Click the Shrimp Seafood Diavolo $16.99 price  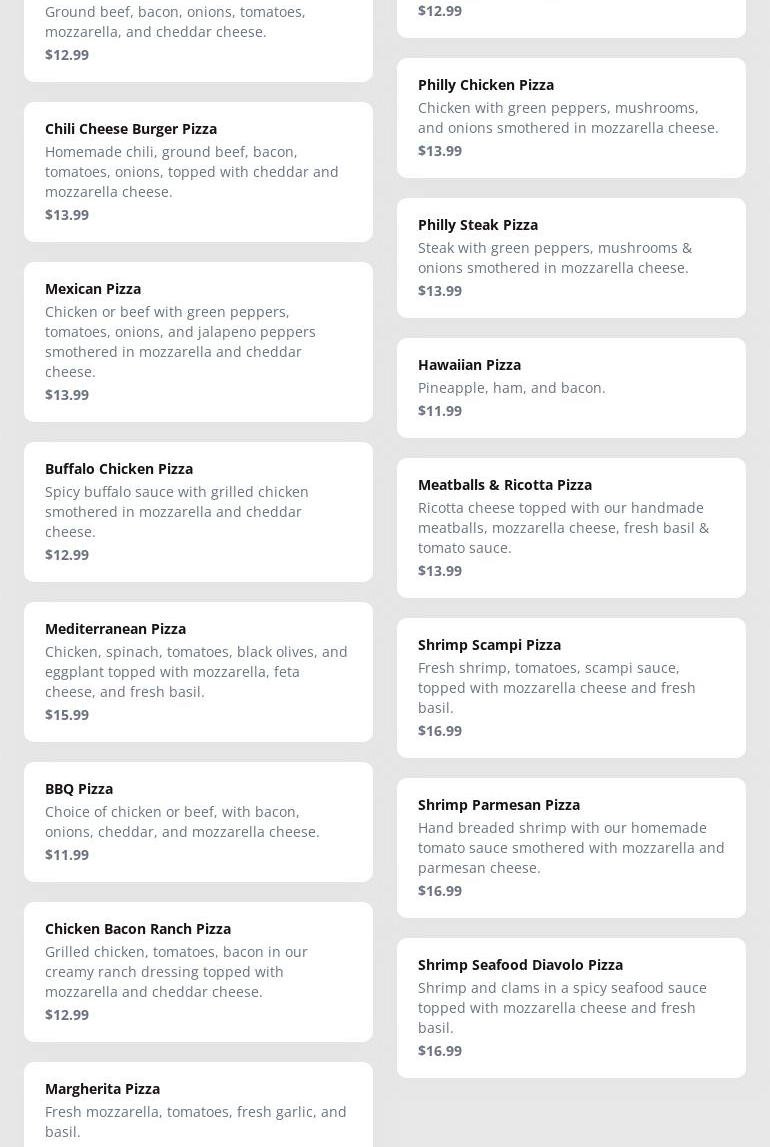click(x=440, y=1051)
